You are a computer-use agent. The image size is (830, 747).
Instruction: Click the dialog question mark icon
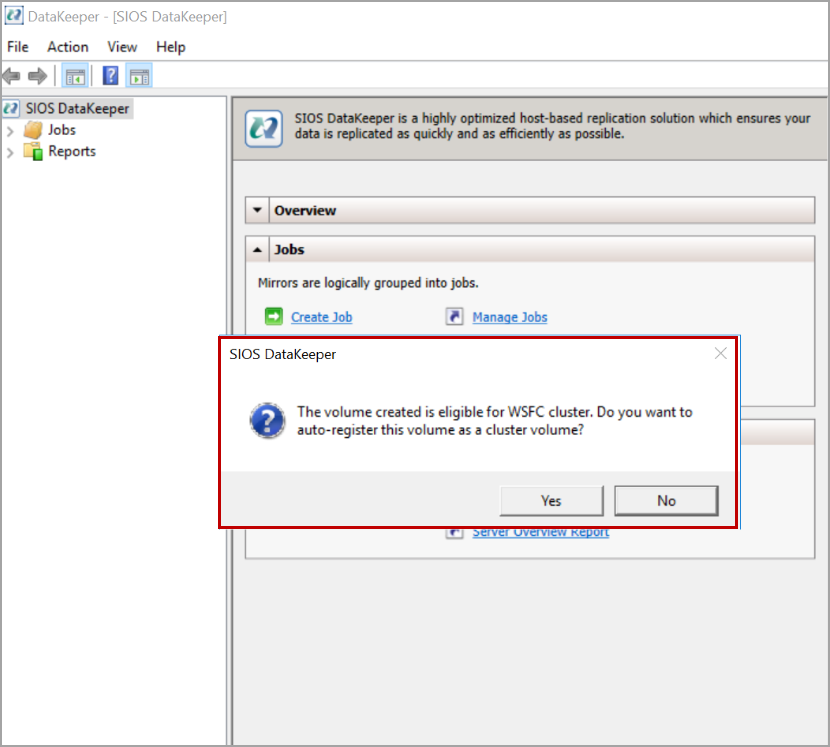(x=267, y=421)
